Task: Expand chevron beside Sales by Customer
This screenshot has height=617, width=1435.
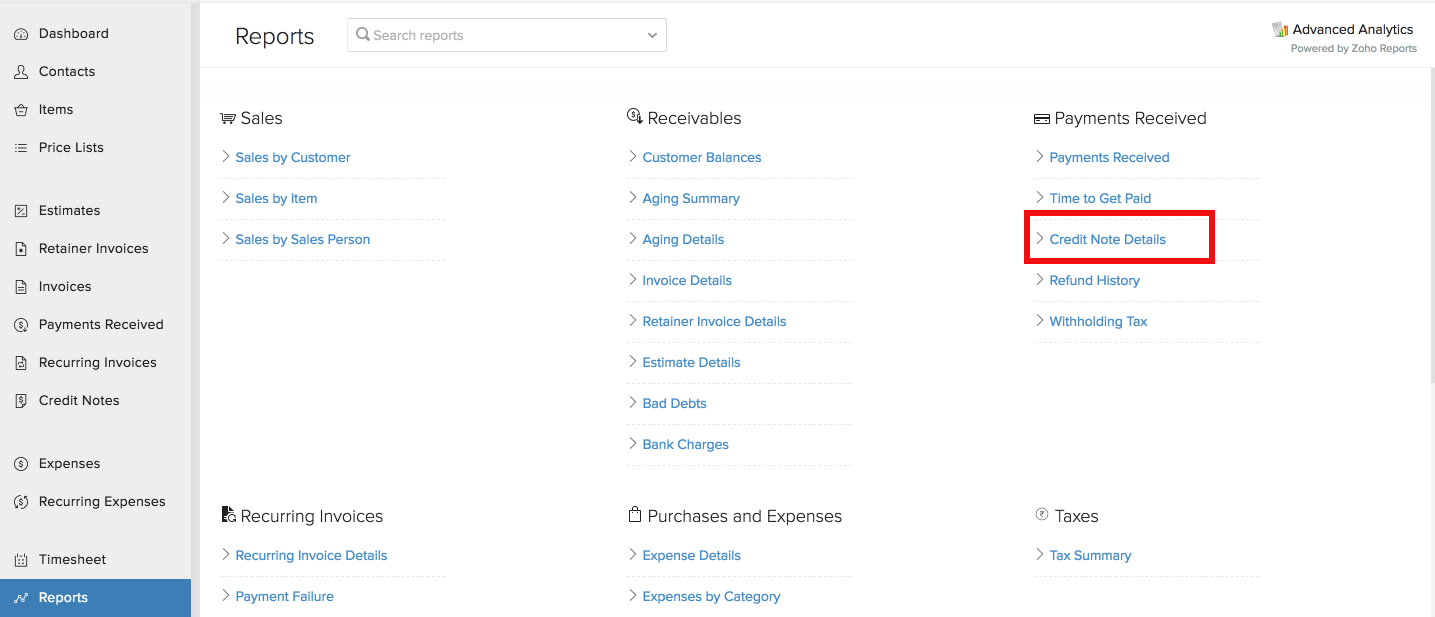Action: [x=226, y=156]
